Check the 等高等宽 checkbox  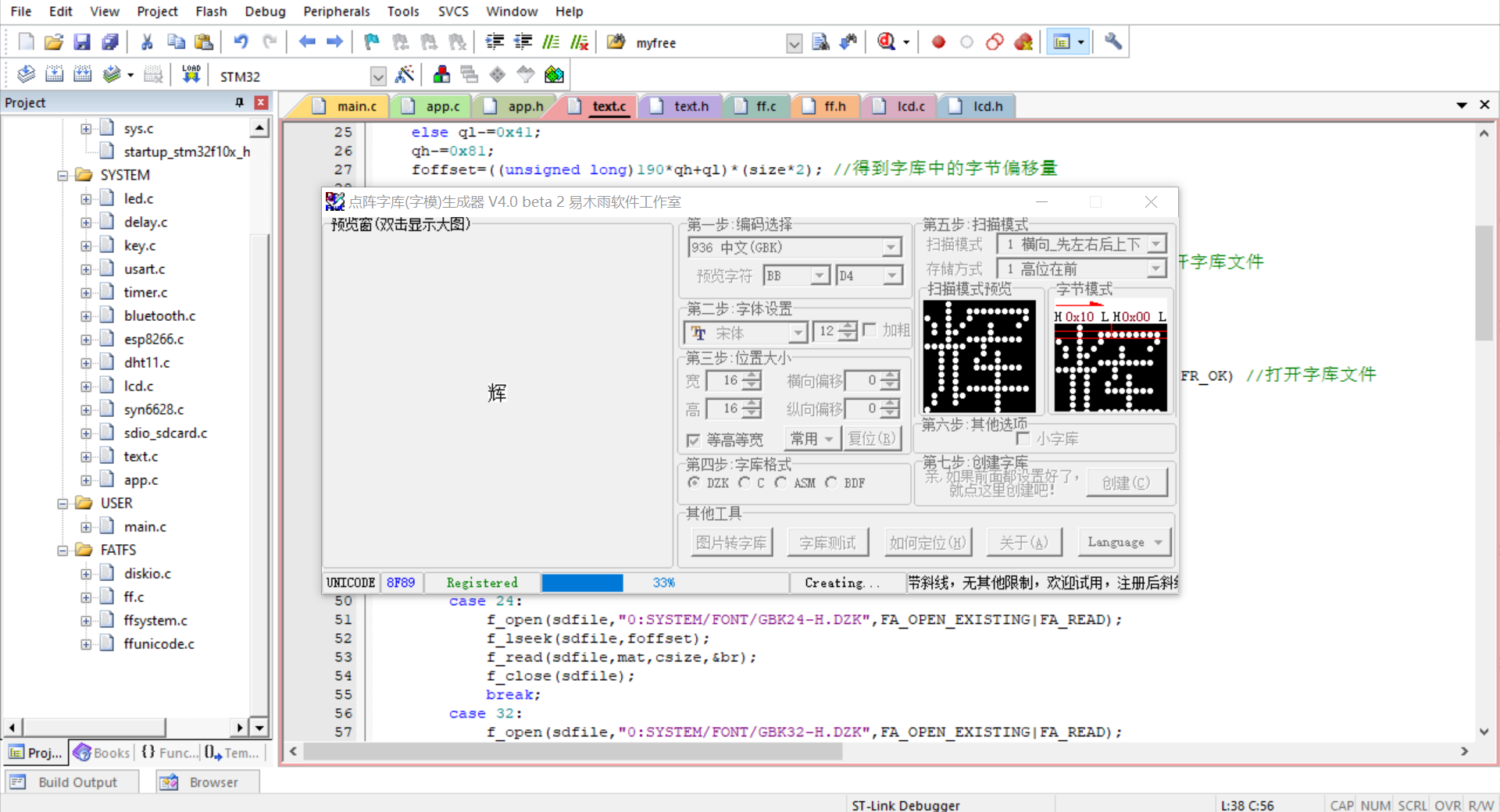693,440
